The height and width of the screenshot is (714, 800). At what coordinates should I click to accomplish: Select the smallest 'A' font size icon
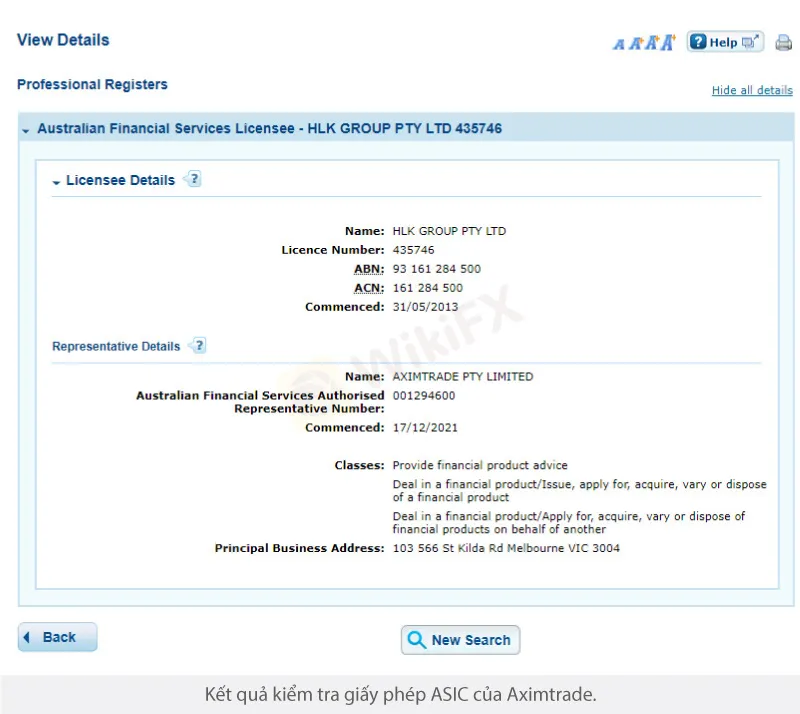pyautogui.click(x=618, y=44)
